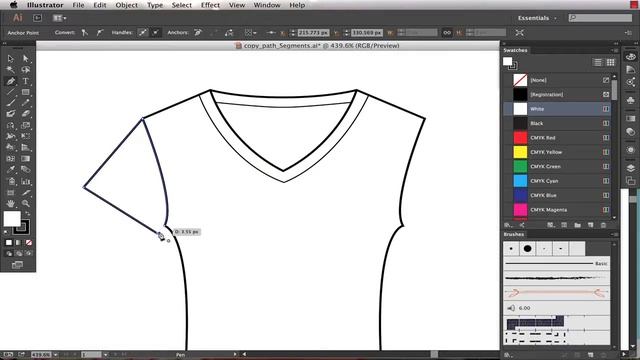Image resolution: width=640 pixels, height=360 pixels.
Task: Set paint mode to Color
Action: [9, 242]
